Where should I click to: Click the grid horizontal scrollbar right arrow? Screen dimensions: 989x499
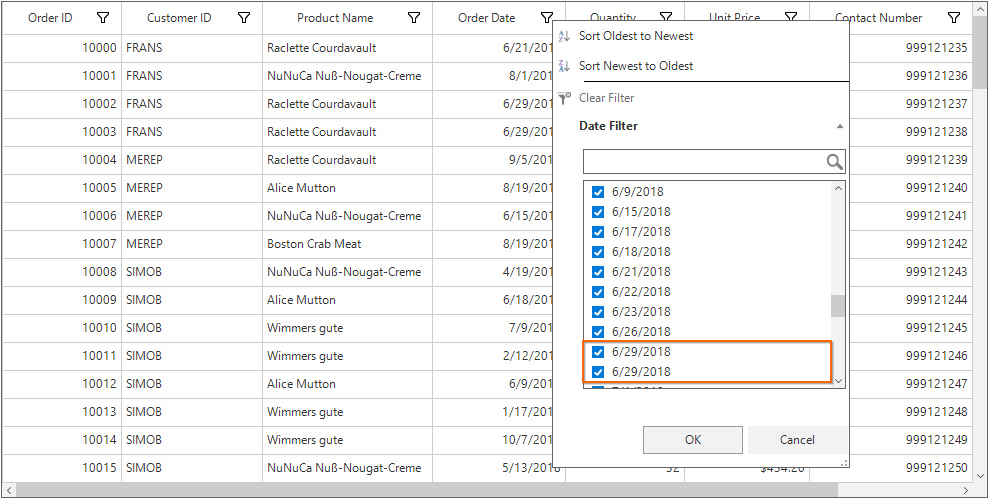966,490
